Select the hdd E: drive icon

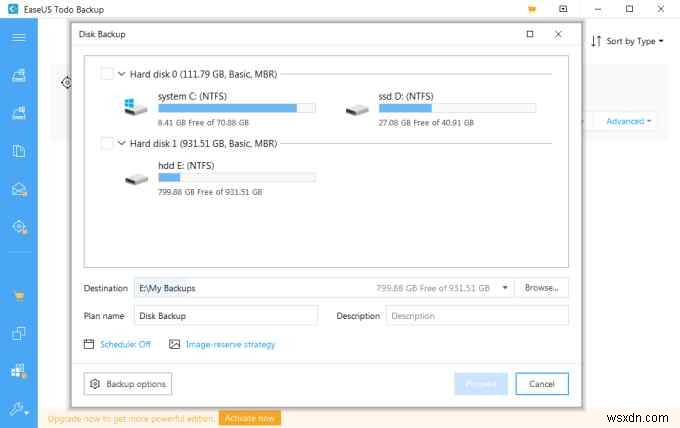(137, 179)
